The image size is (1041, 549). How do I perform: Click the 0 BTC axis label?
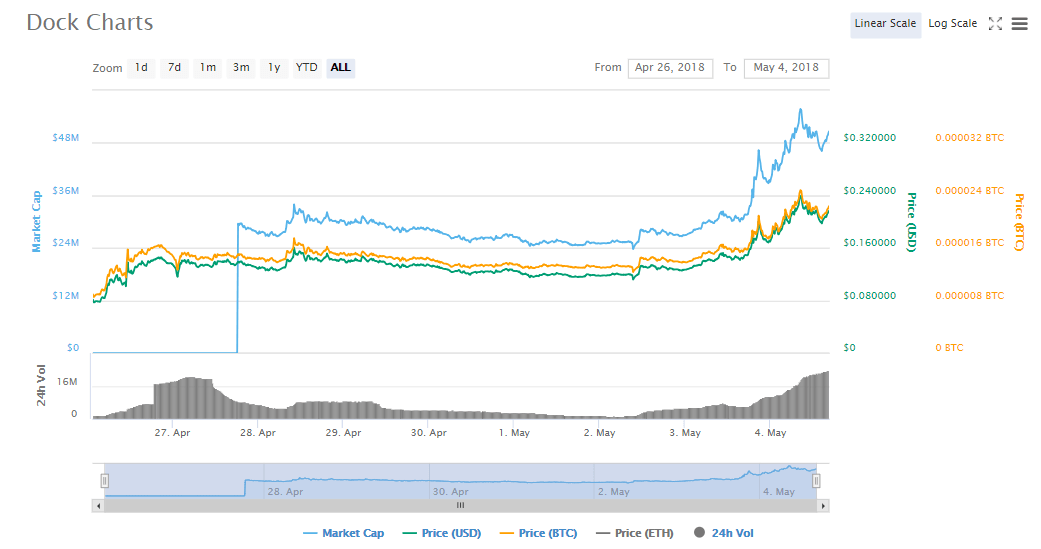point(949,348)
